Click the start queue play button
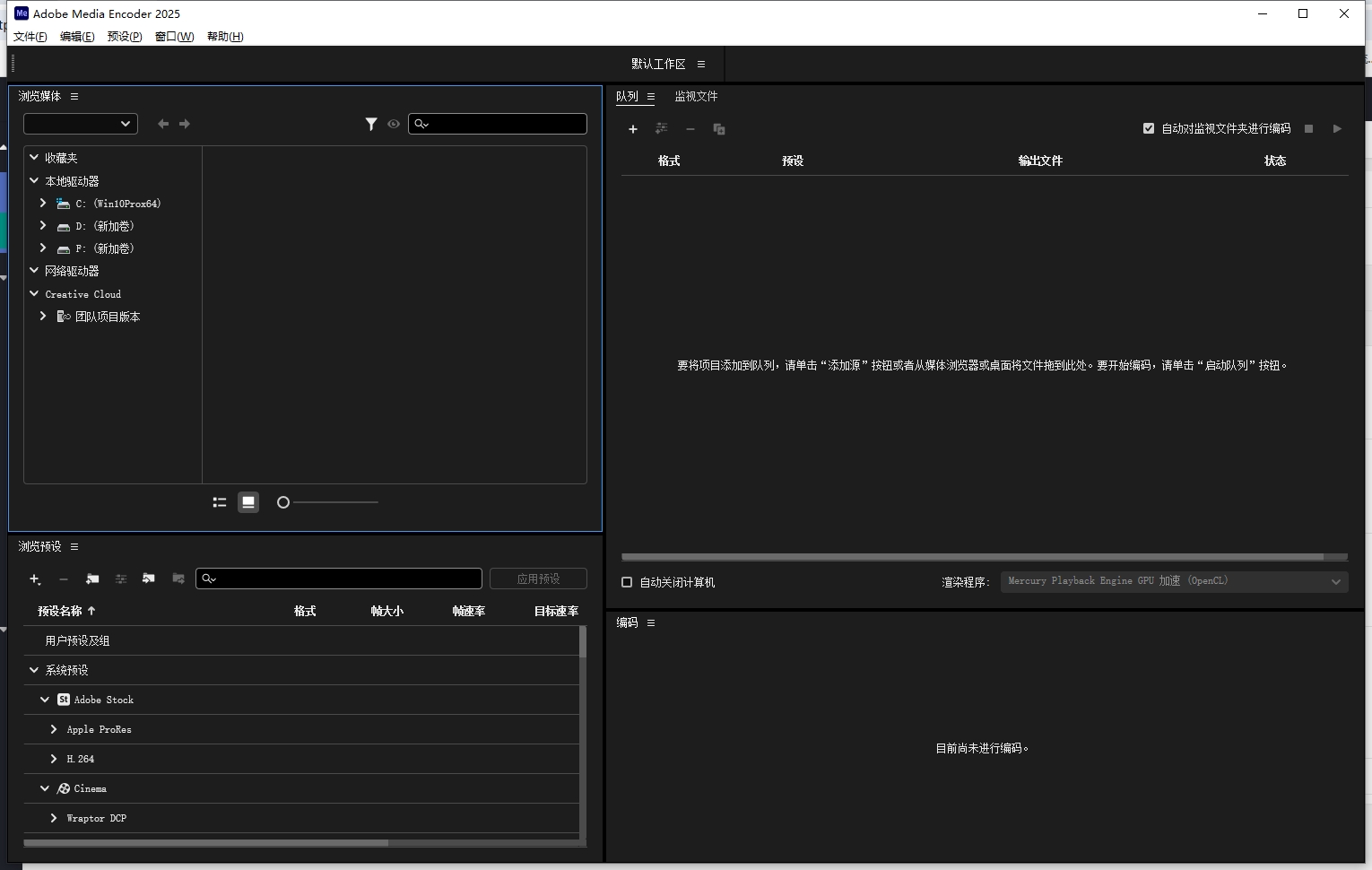Image resolution: width=1372 pixels, height=870 pixels. click(1337, 129)
